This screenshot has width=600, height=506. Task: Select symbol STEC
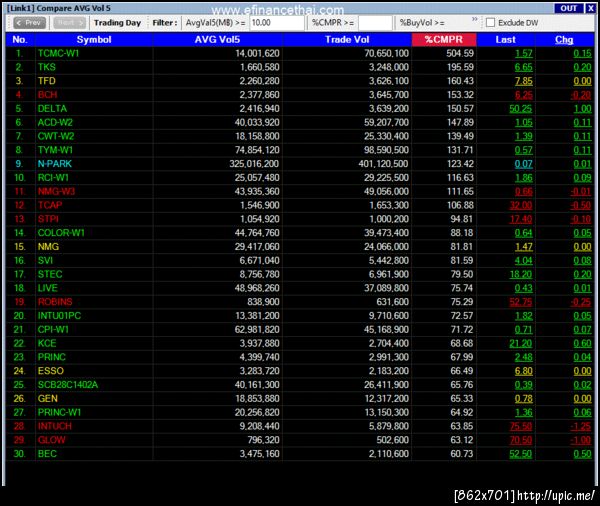50,274
